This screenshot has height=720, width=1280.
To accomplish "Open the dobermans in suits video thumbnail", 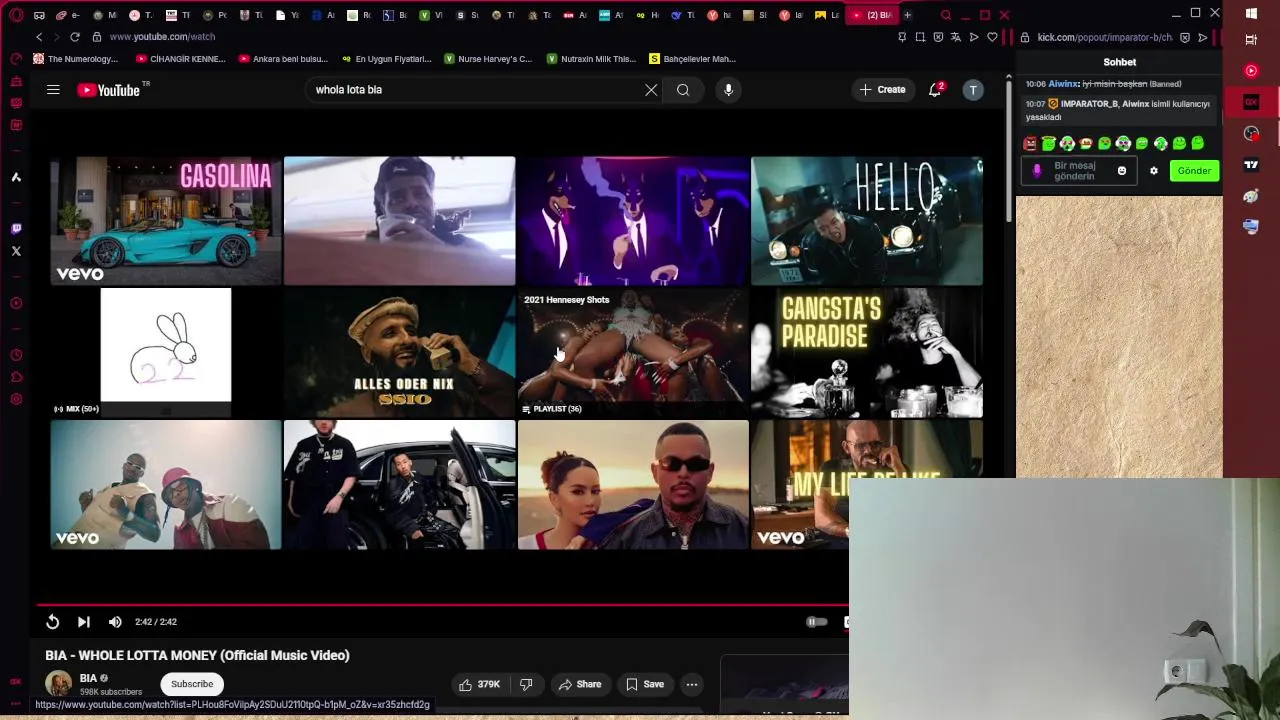I will coord(633,220).
